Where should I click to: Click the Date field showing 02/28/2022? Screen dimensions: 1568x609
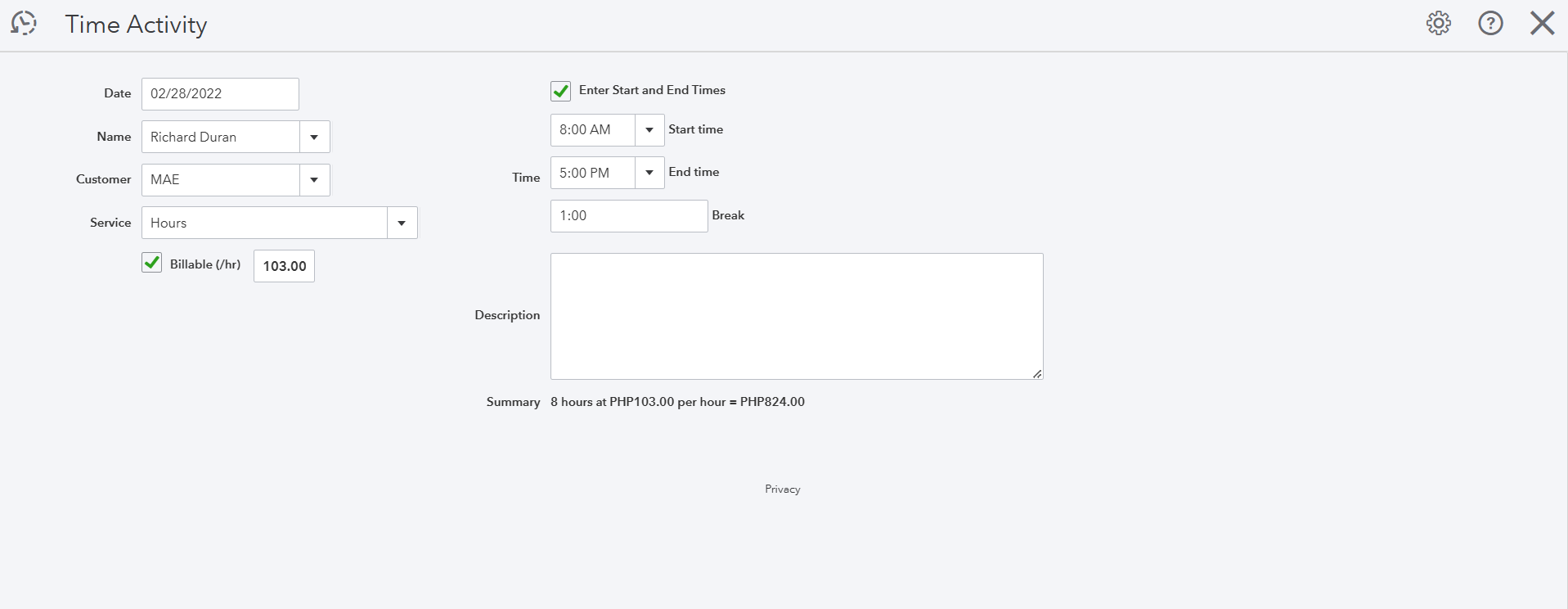click(x=220, y=94)
